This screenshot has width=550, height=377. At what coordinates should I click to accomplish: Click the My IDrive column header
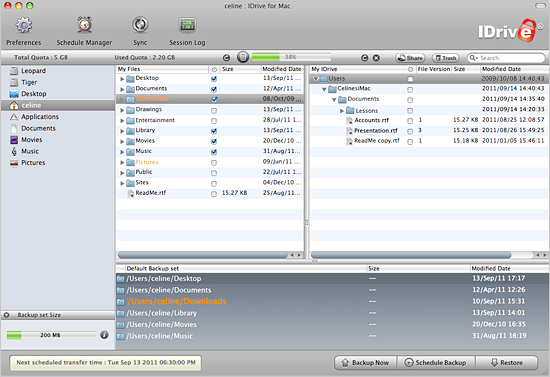pyautogui.click(x=358, y=69)
